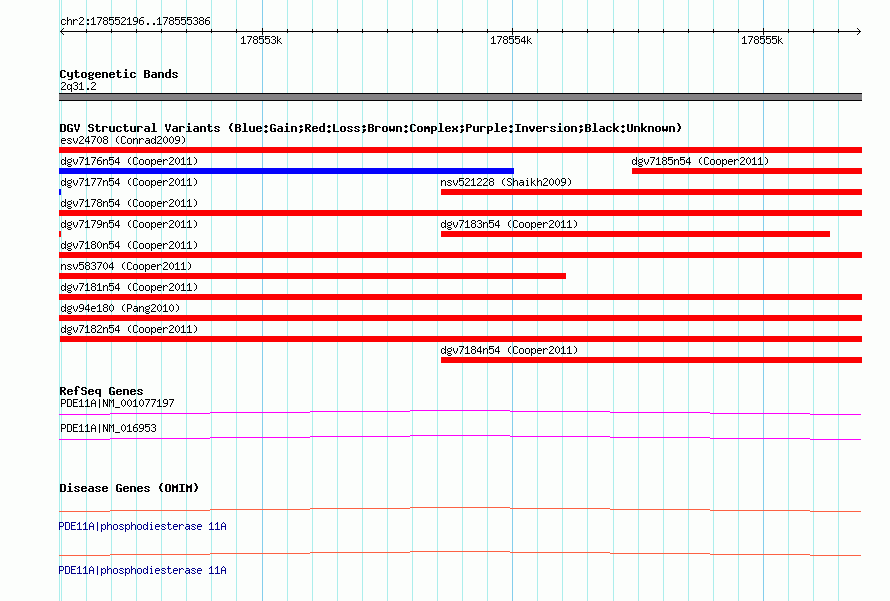Select the red dgv7183n54 loss bar

pos(635,234)
